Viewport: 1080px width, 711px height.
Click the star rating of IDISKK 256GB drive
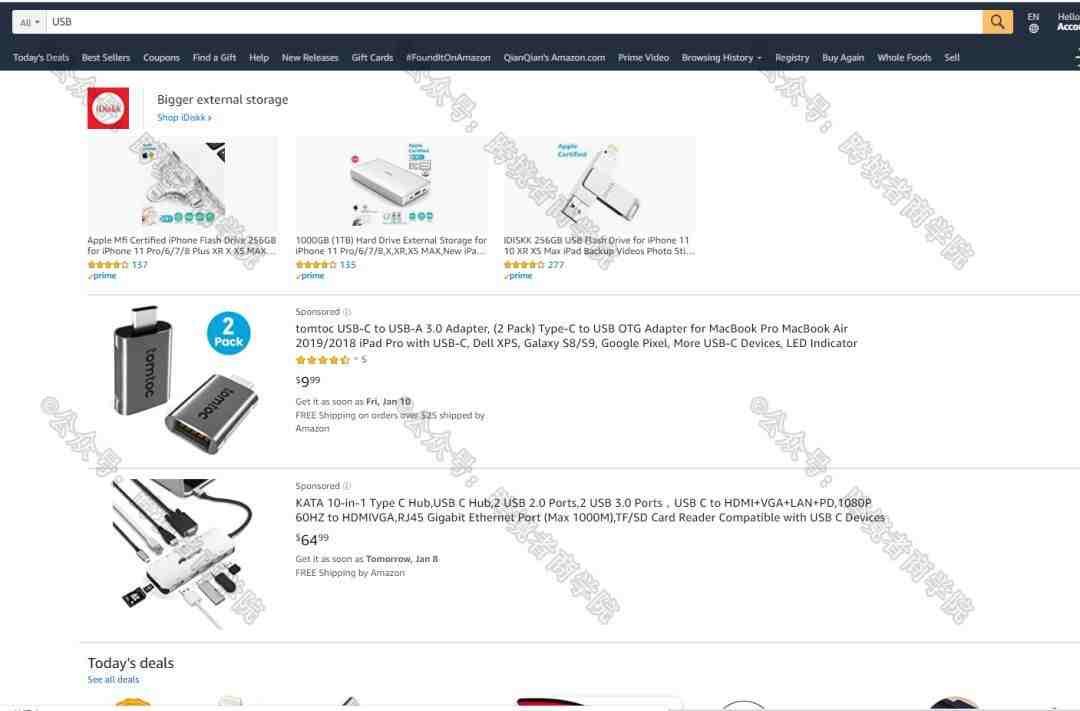click(523, 265)
